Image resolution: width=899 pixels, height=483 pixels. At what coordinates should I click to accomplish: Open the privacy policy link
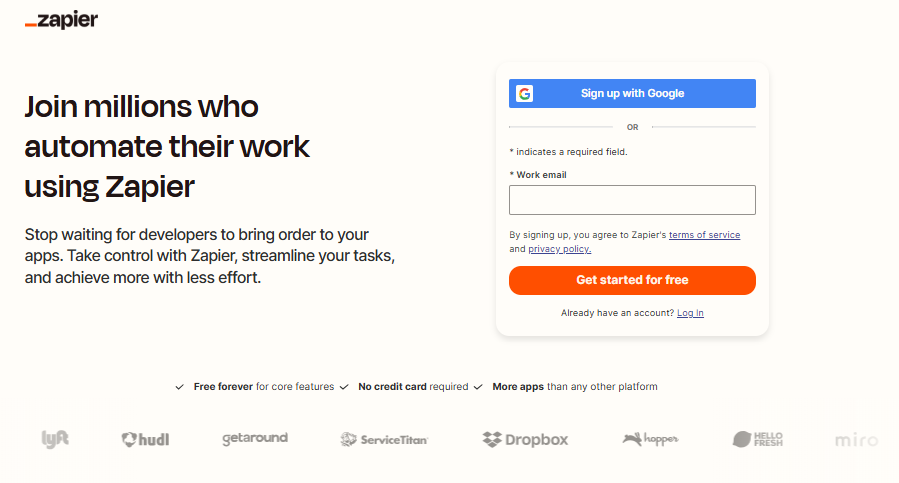559,249
